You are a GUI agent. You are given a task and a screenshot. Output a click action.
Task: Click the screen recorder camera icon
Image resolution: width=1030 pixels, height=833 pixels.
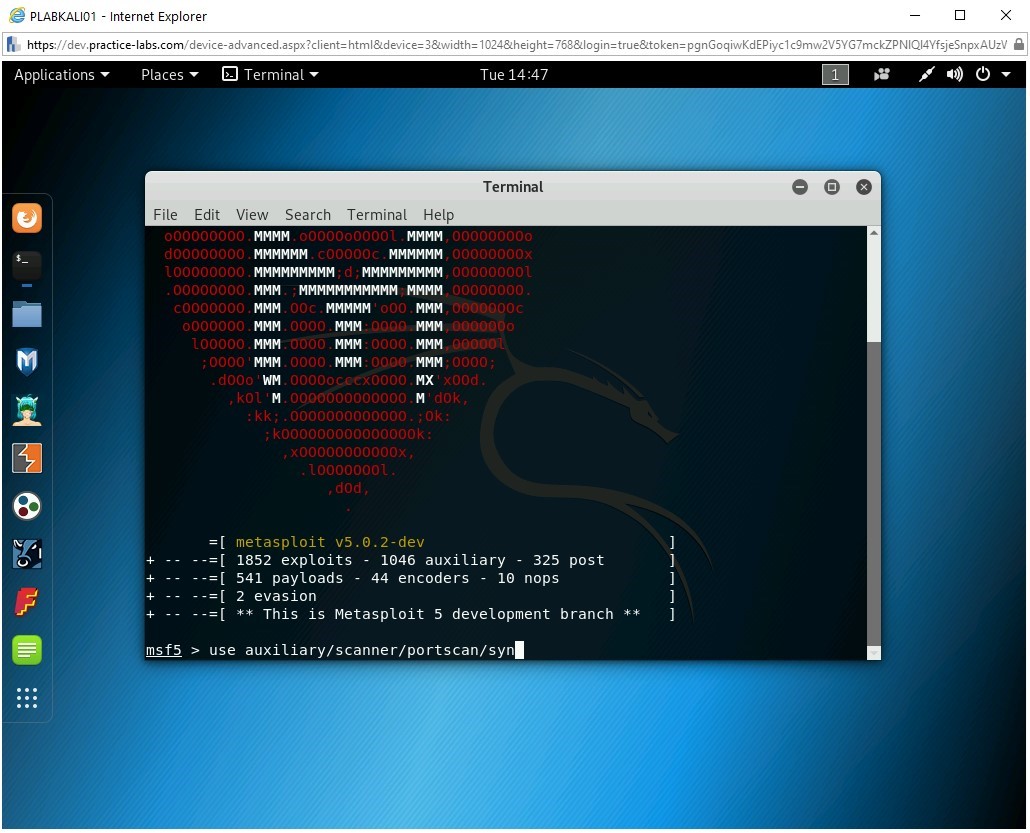[x=882, y=75]
